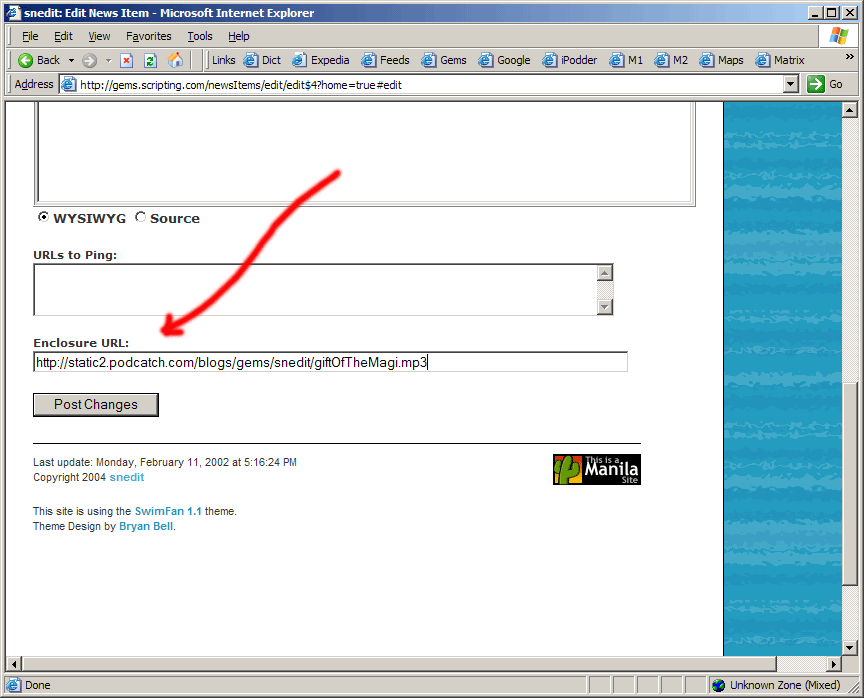
Task: Click the green Go arrow button
Action: (x=816, y=85)
